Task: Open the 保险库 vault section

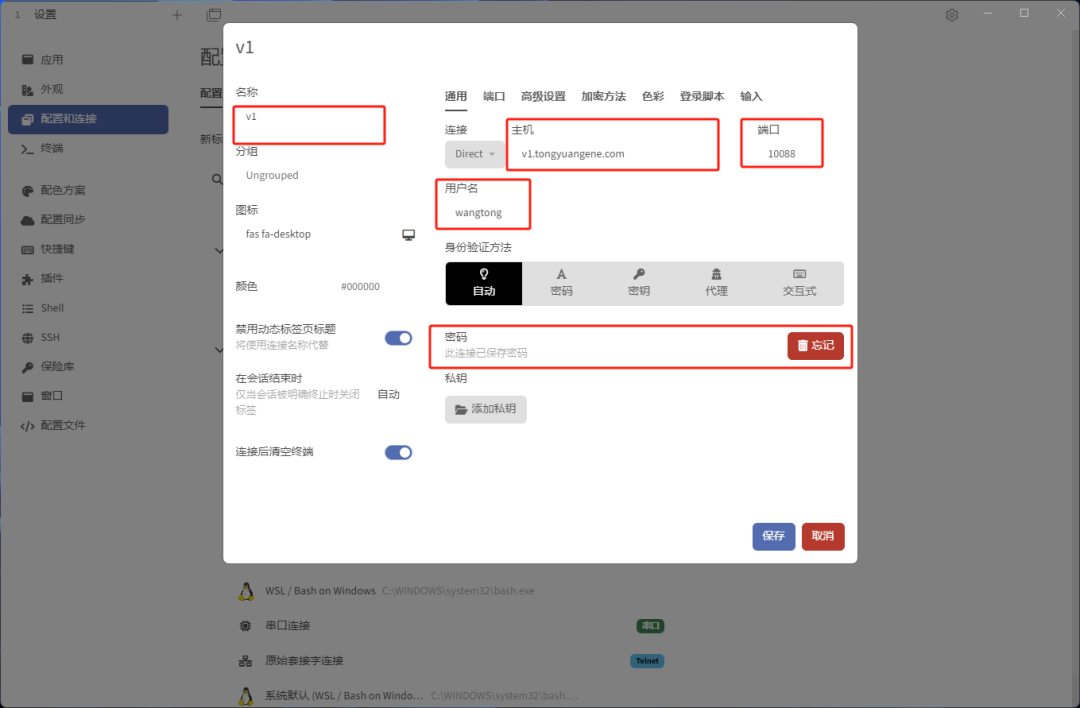Action: tap(88, 366)
